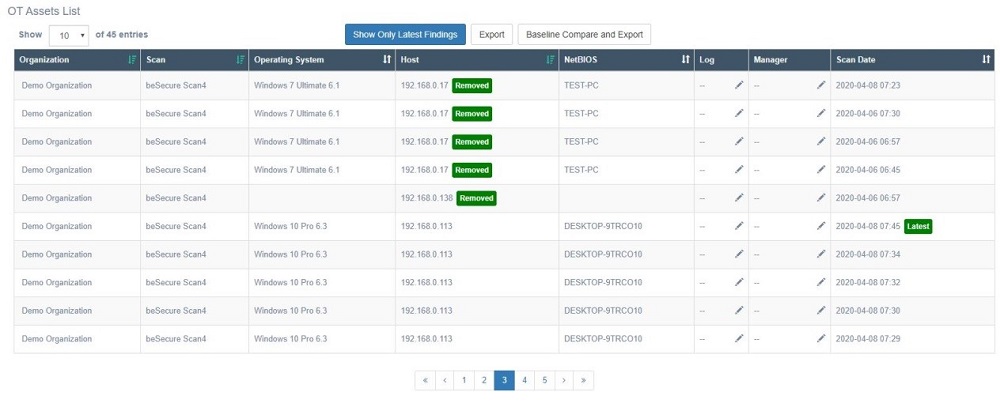Viewport: 1000px width, 403px height.
Task: Go to page 4 in pagination
Action: pos(524,380)
